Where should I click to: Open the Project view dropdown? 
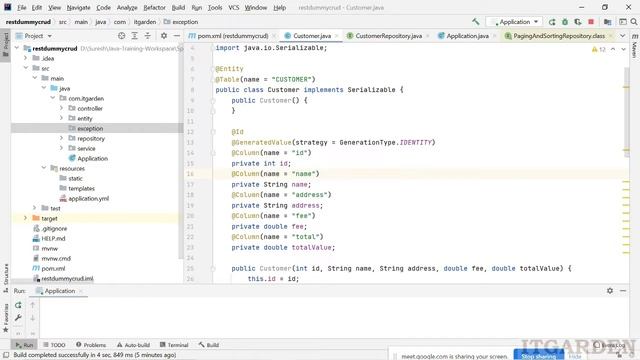tap(34, 36)
